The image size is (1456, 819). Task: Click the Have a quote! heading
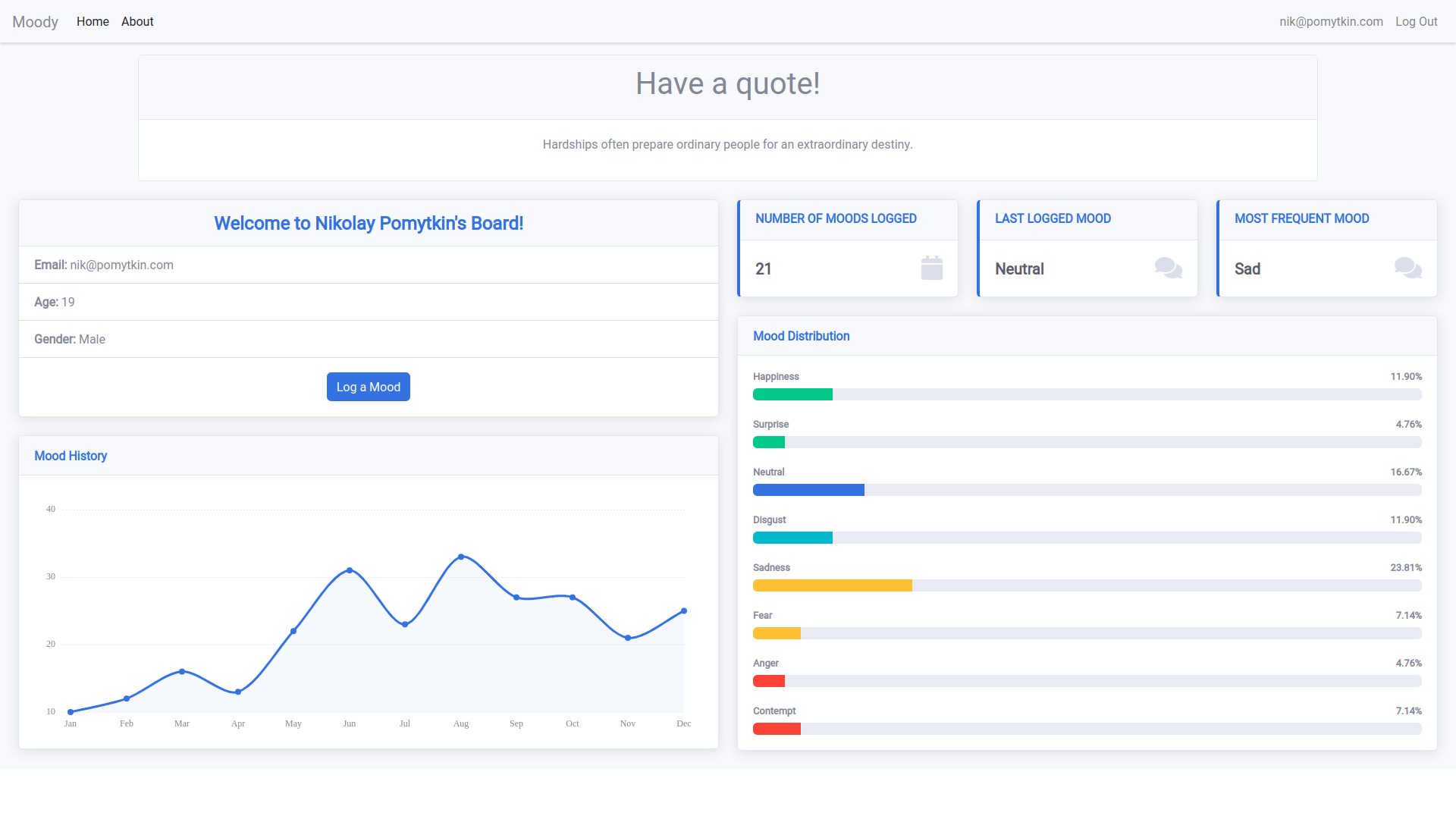[727, 83]
